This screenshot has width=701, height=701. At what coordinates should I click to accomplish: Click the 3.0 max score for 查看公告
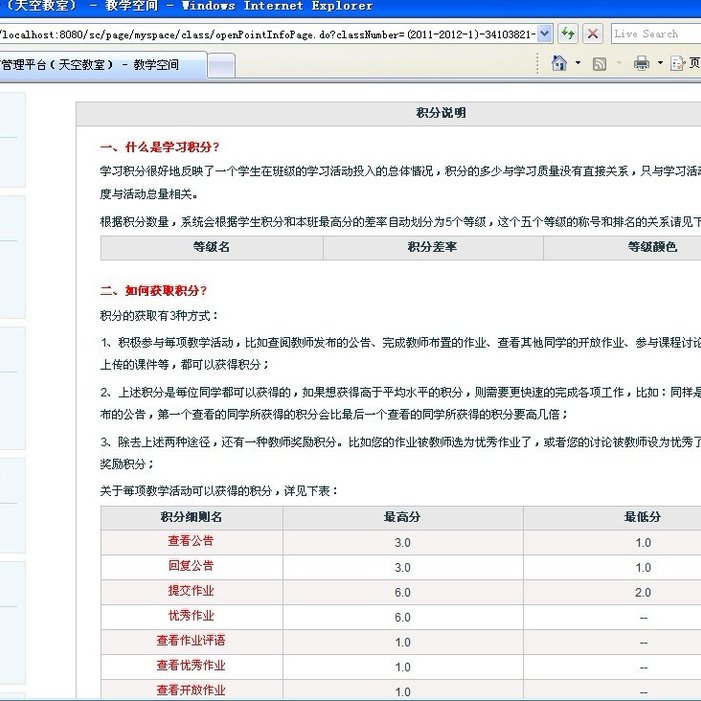402,543
